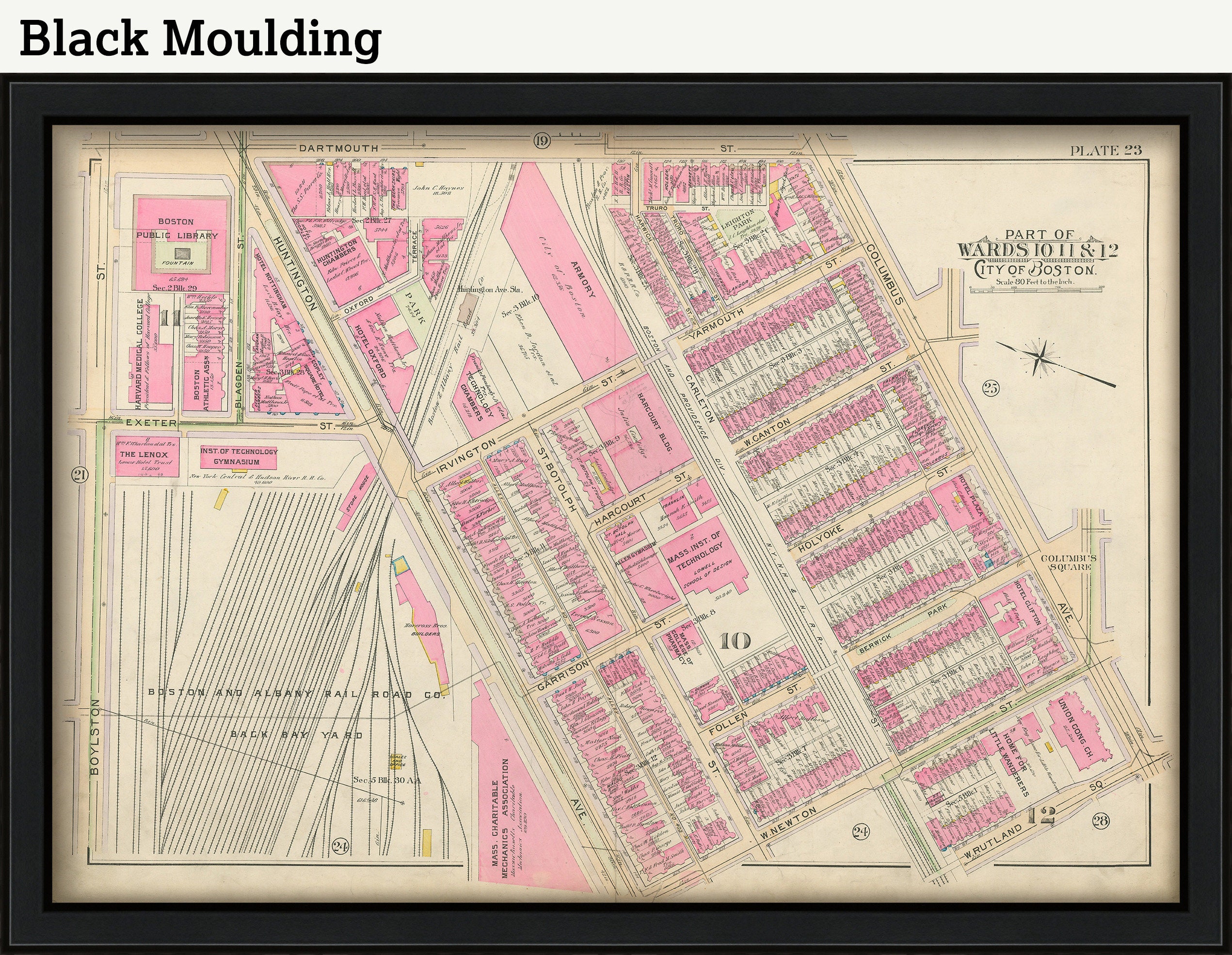The height and width of the screenshot is (955, 1232).
Task: Click "WARDS 10 11 & 12" in the title
Action: click(x=1038, y=250)
